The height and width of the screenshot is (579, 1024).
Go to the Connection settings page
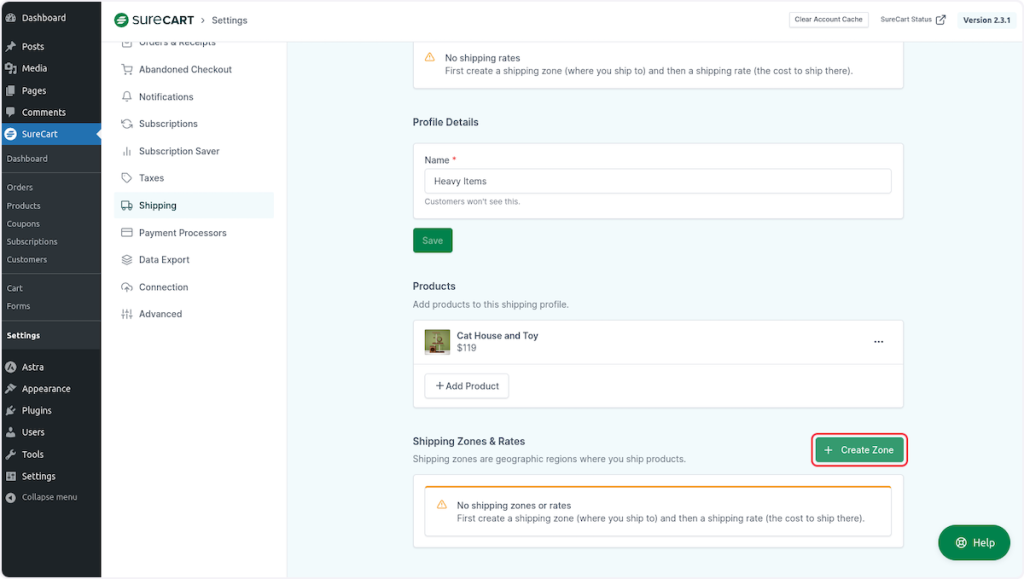(x=163, y=287)
